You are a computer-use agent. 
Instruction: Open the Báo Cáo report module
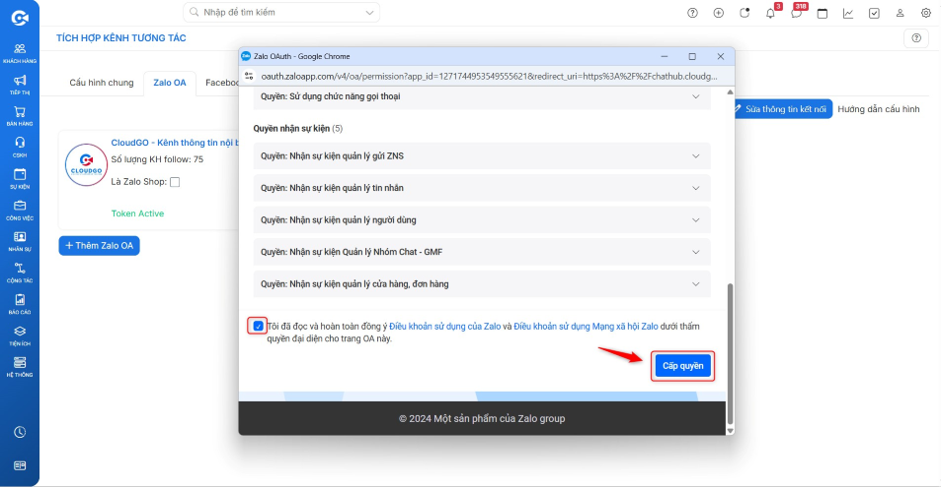pyautogui.click(x=20, y=303)
